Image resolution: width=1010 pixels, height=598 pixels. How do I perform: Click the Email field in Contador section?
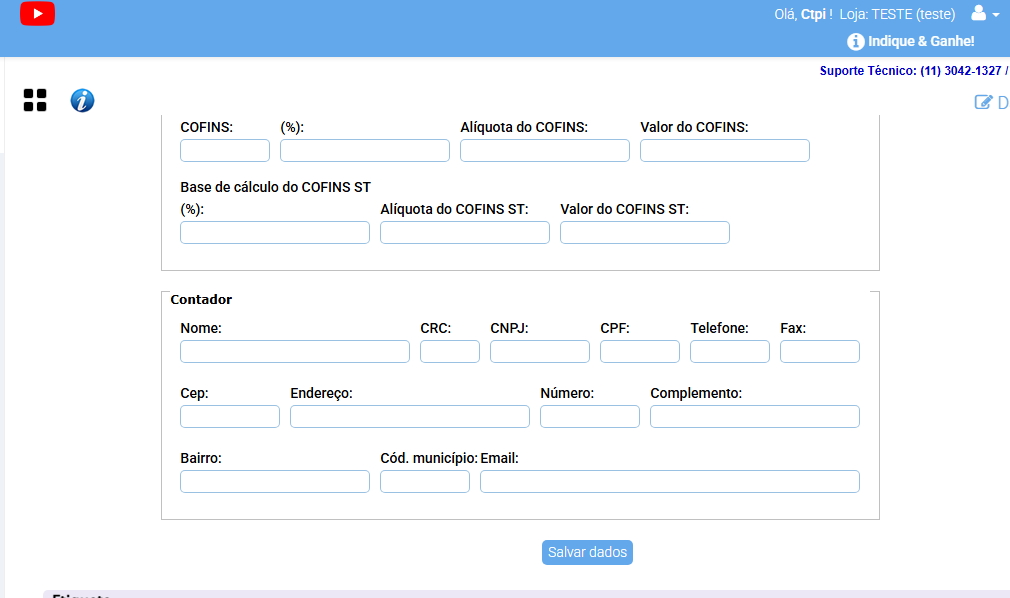coord(669,481)
